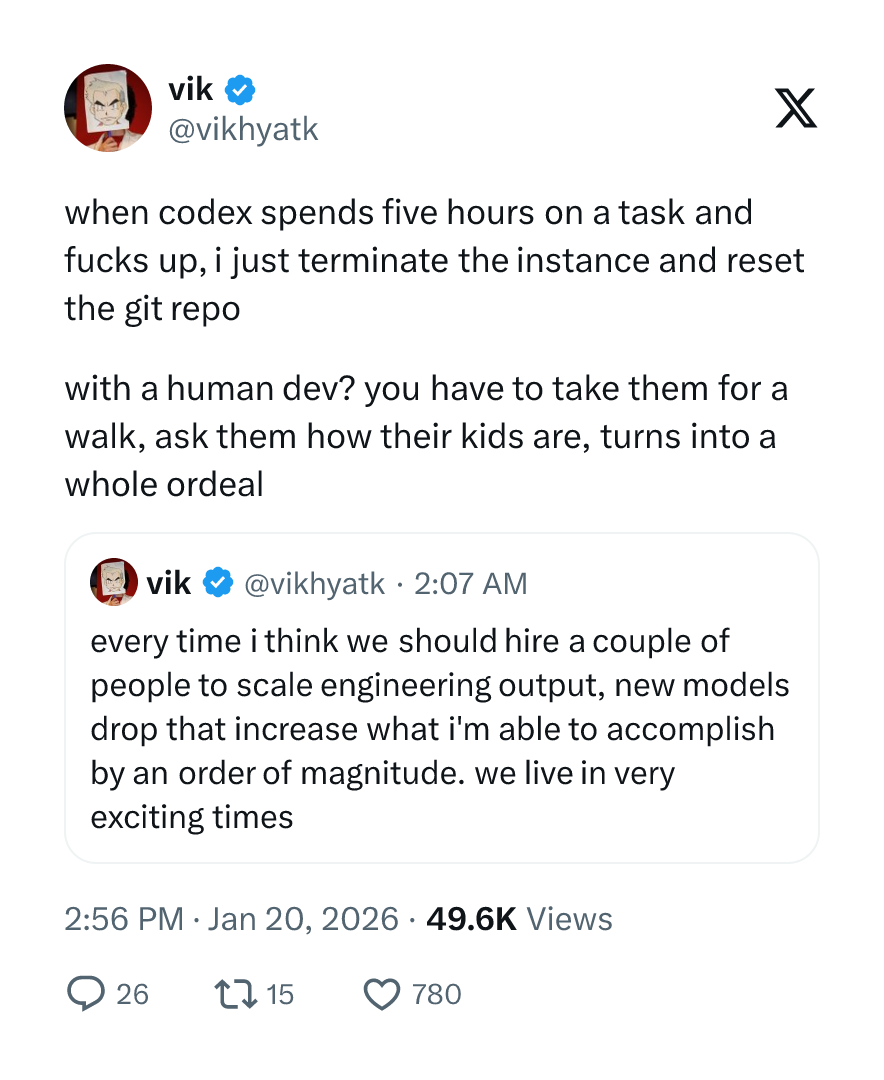Click vik's verified blue checkmark badge

coord(238,89)
